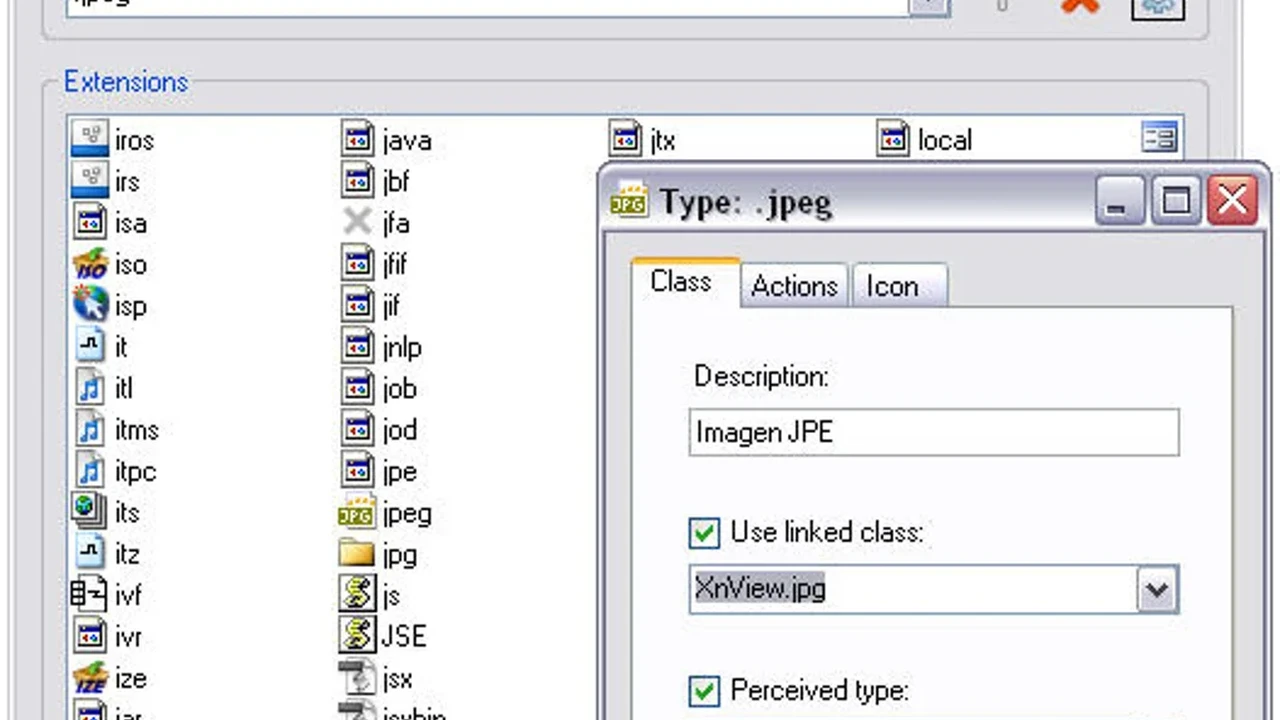This screenshot has width=1280, height=720.
Task: Click the list view mode icon beside local
Action: click(x=1160, y=138)
